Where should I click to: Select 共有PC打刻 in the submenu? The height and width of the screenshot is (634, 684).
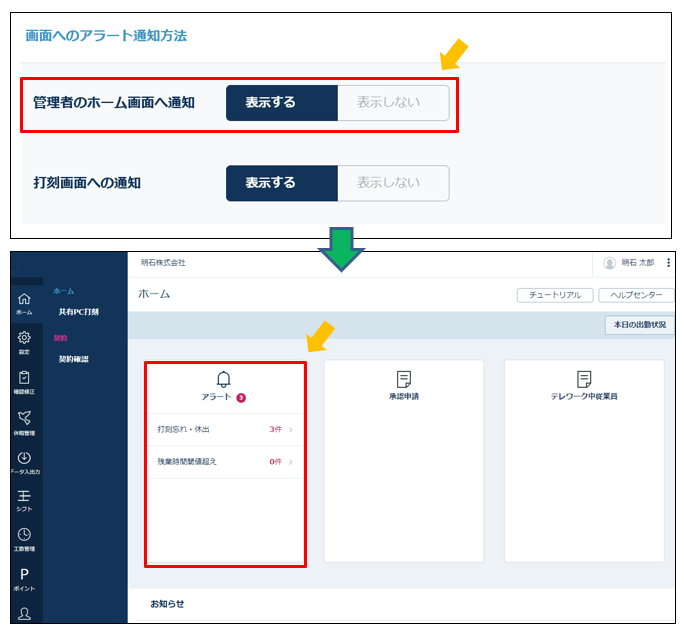79,312
